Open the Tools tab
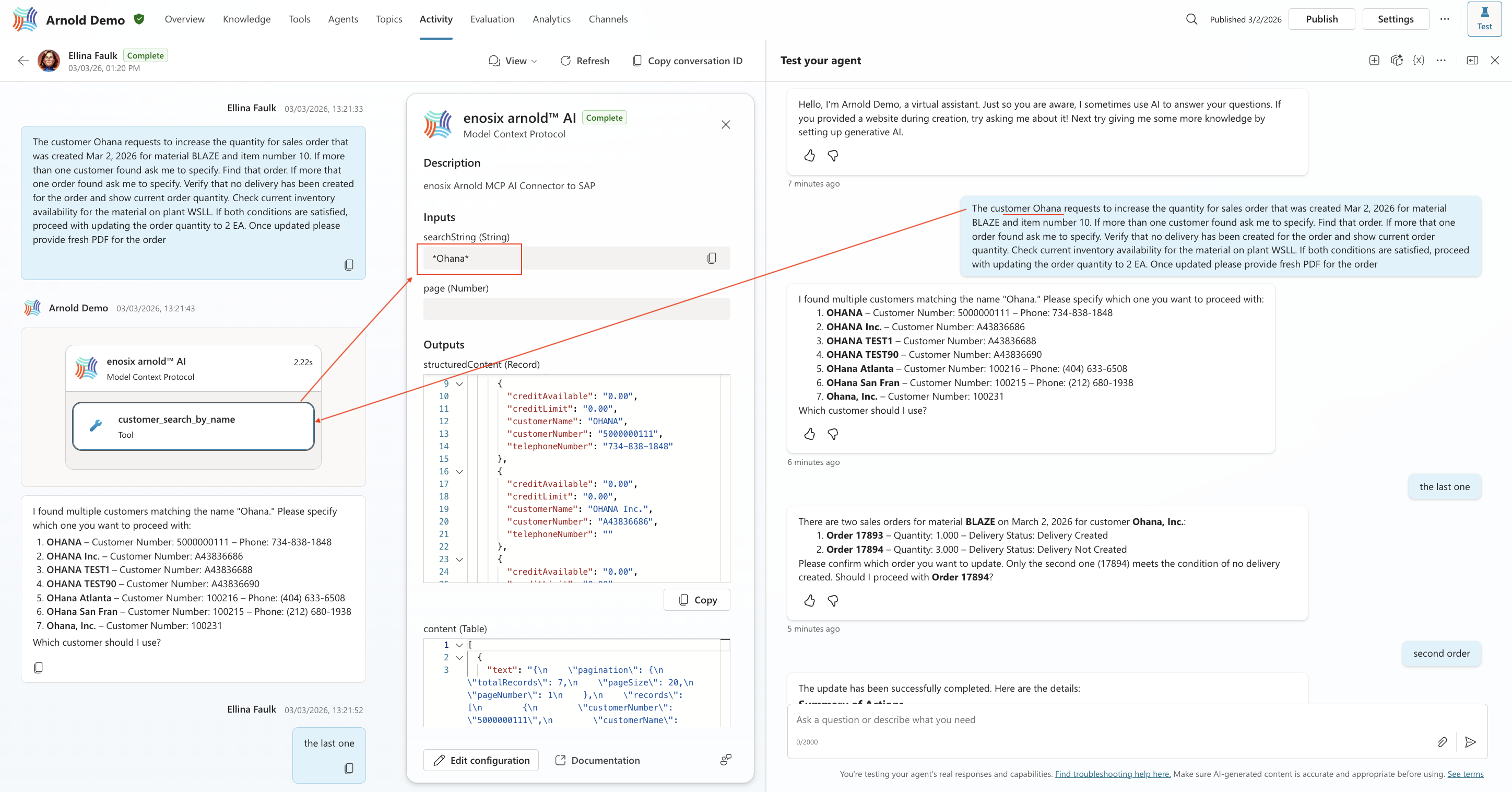 click(299, 19)
